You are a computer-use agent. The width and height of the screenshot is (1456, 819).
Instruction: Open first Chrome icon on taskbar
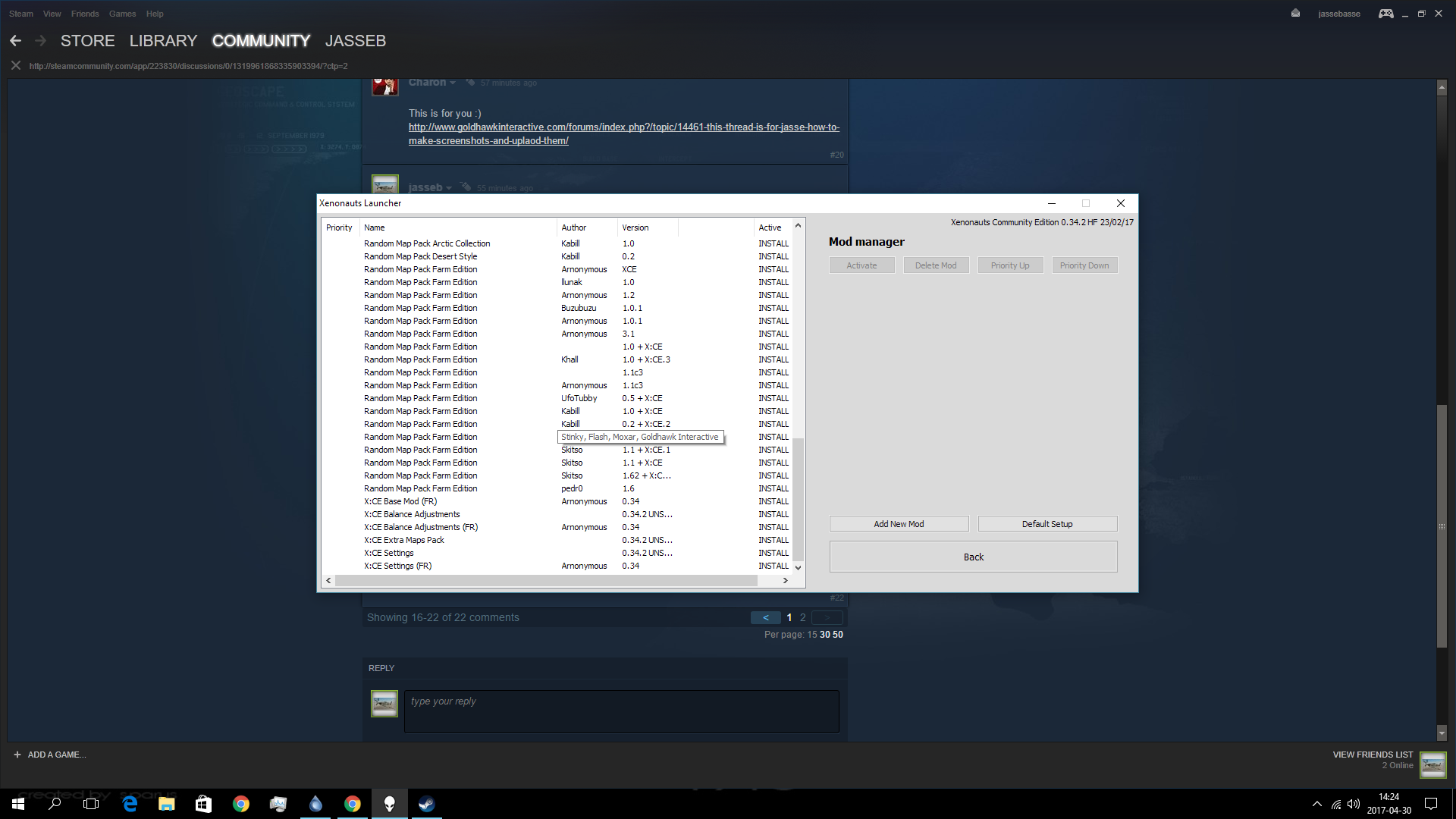coord(241,804)
